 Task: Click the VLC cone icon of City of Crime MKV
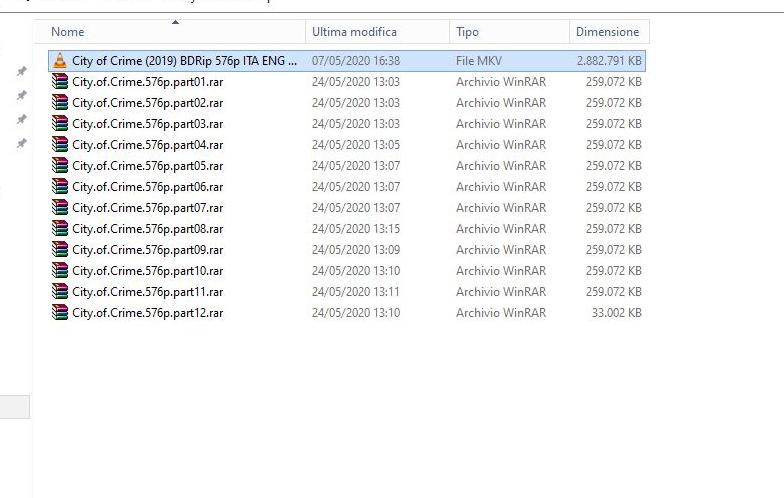[x=60, y=60]
